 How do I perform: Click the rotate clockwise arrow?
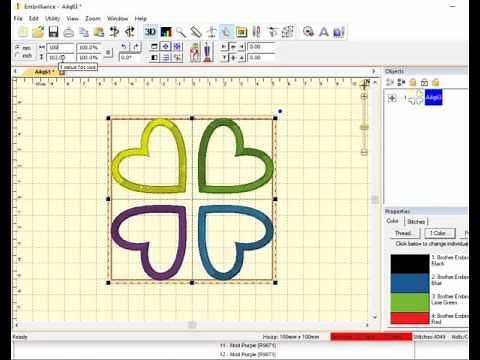click(x=136, y=47)
